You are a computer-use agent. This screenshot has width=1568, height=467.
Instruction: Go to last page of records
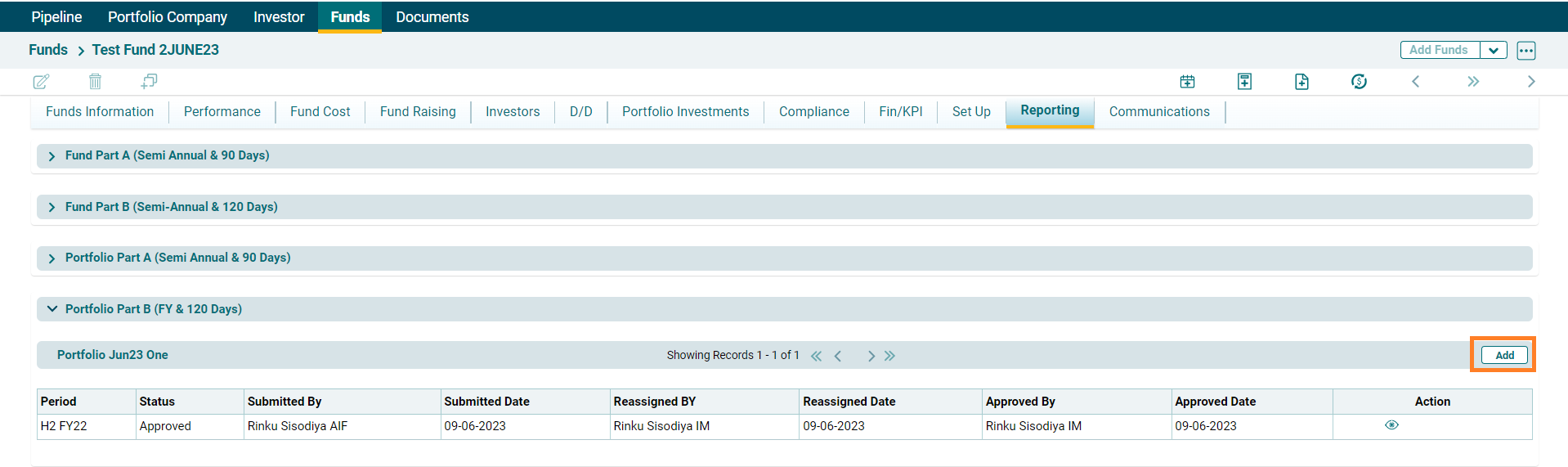pos(890,356)
